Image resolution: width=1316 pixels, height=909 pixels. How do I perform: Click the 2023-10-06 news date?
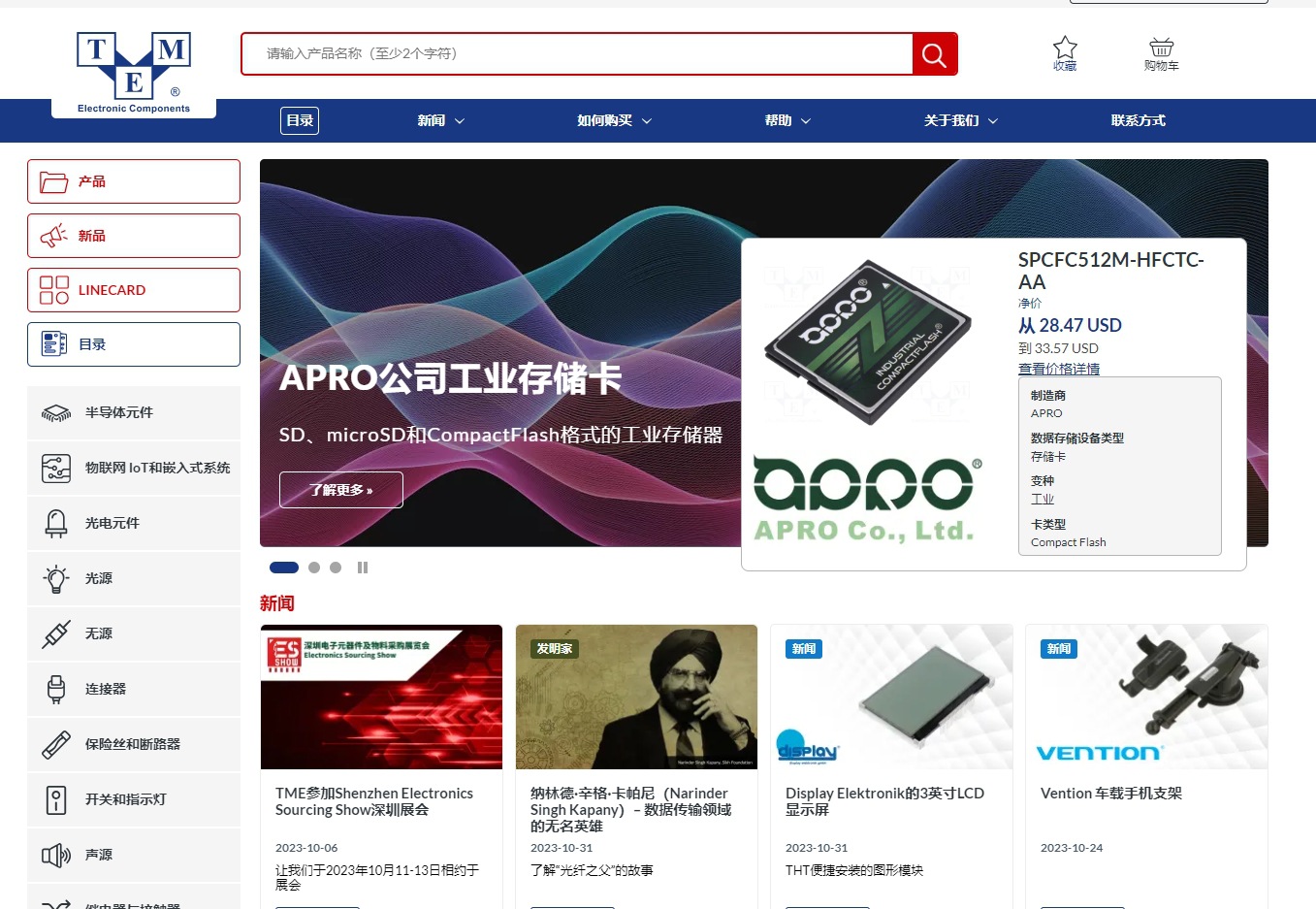[306, 848]
